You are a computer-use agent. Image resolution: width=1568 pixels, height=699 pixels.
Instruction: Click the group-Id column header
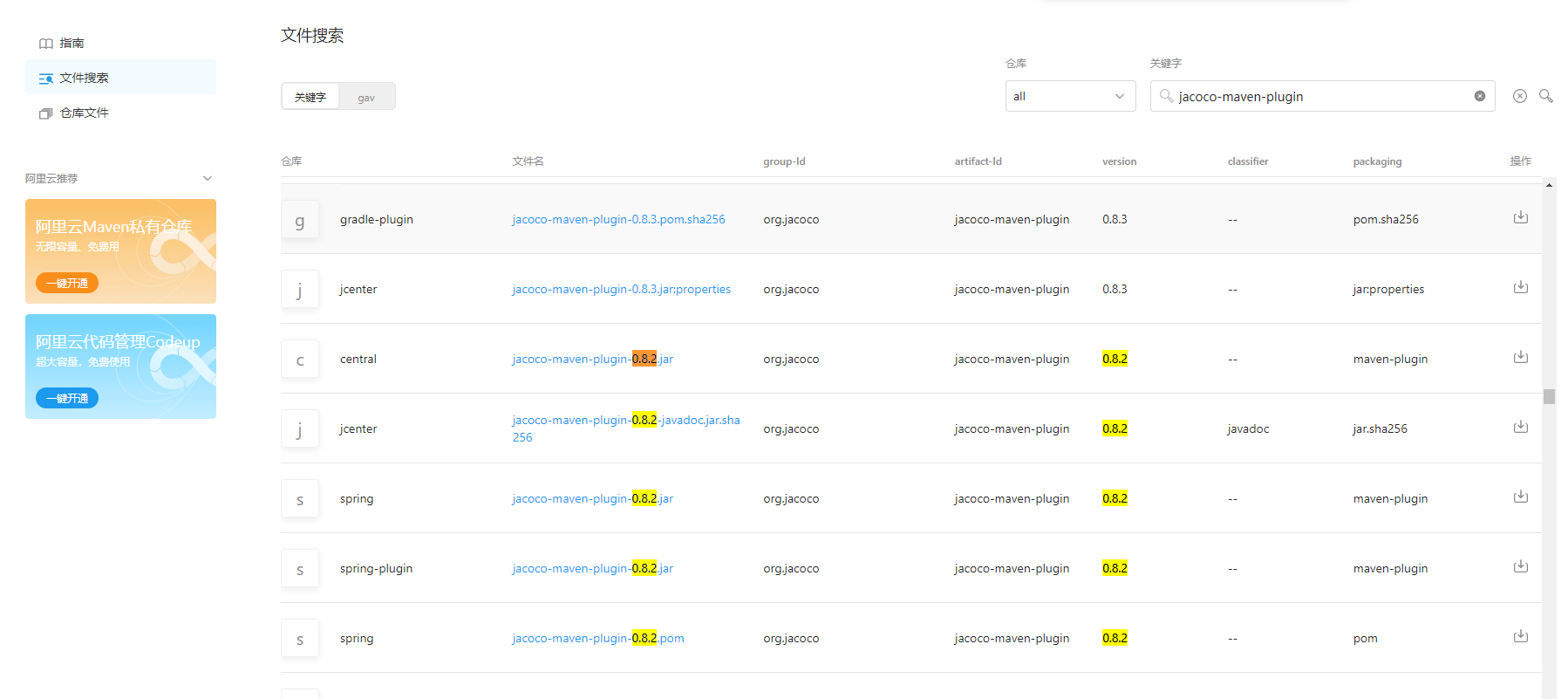point(784,161)
